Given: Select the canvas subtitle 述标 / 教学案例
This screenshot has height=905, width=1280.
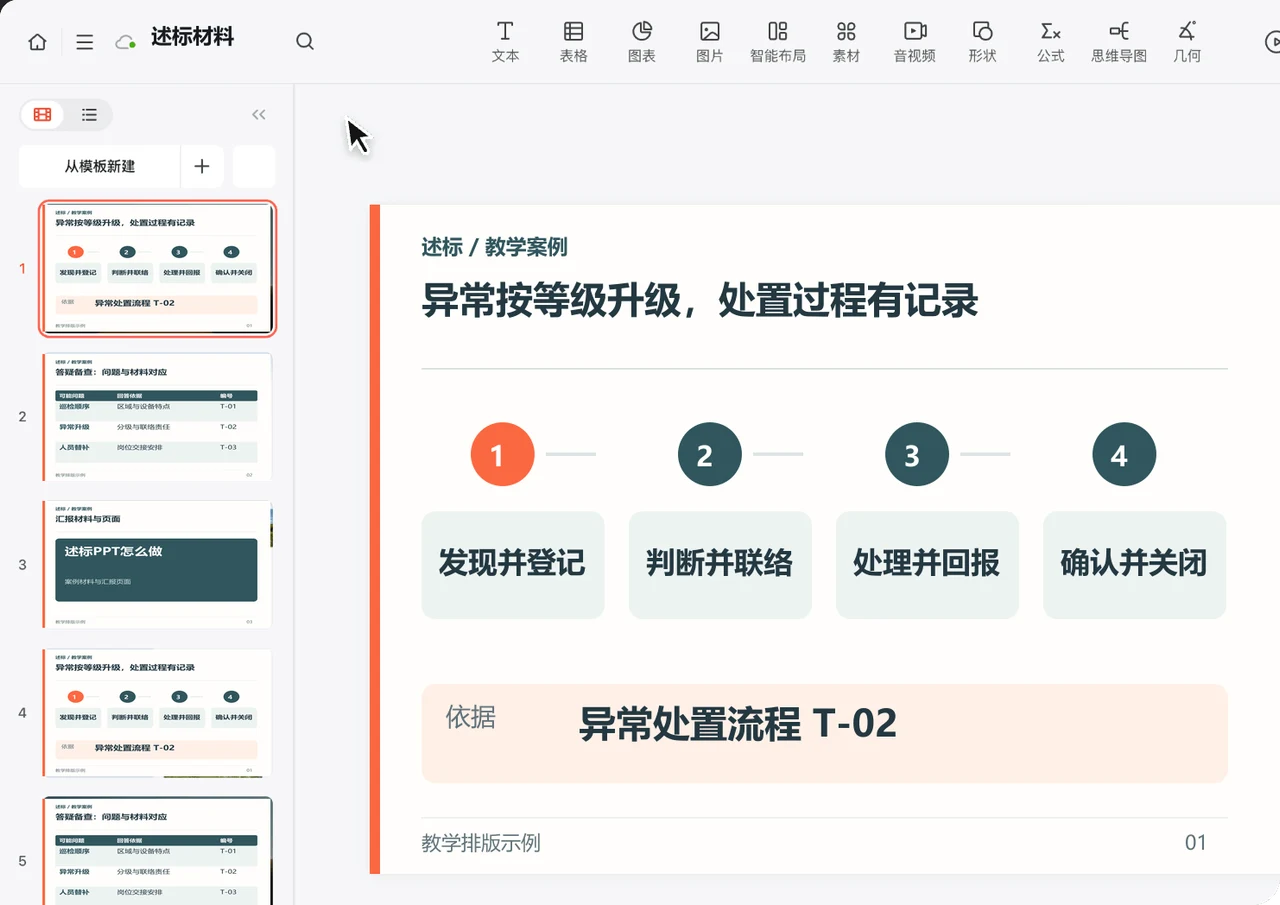Looking at the screenshot, I should click(495, 247).
